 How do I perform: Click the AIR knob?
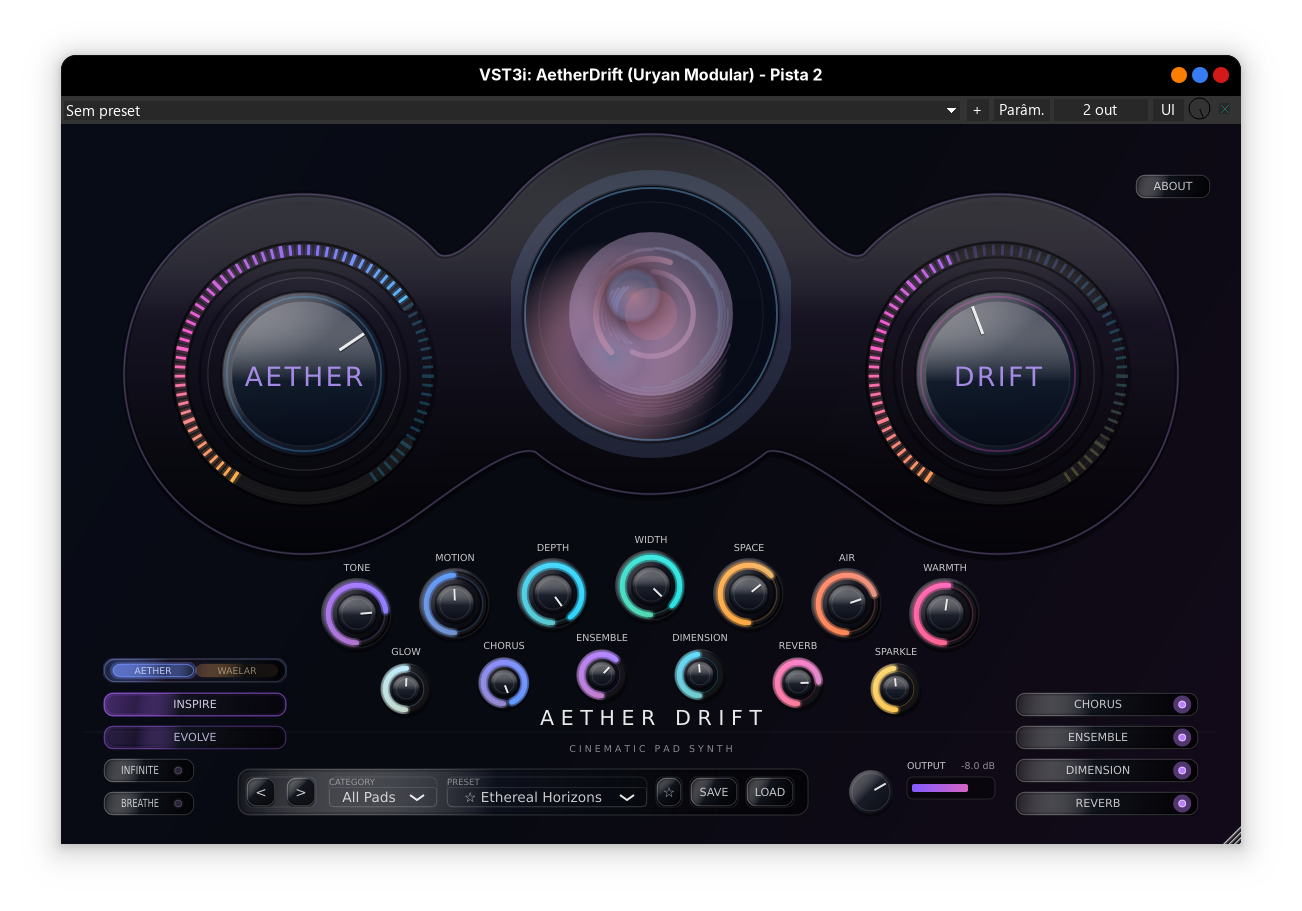tap(846, 603)
